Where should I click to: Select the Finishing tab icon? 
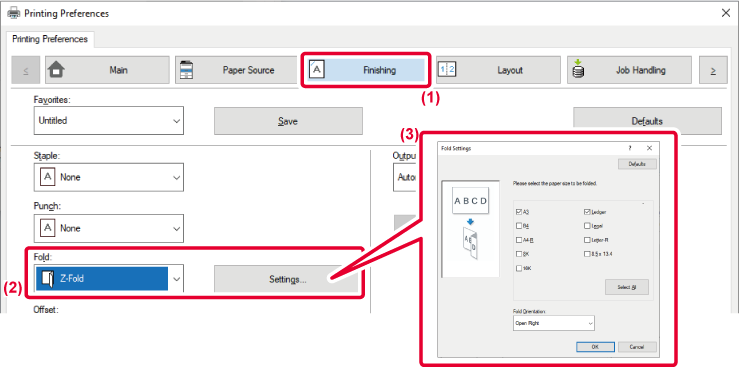pyautogui.click(x=317, y=70)
